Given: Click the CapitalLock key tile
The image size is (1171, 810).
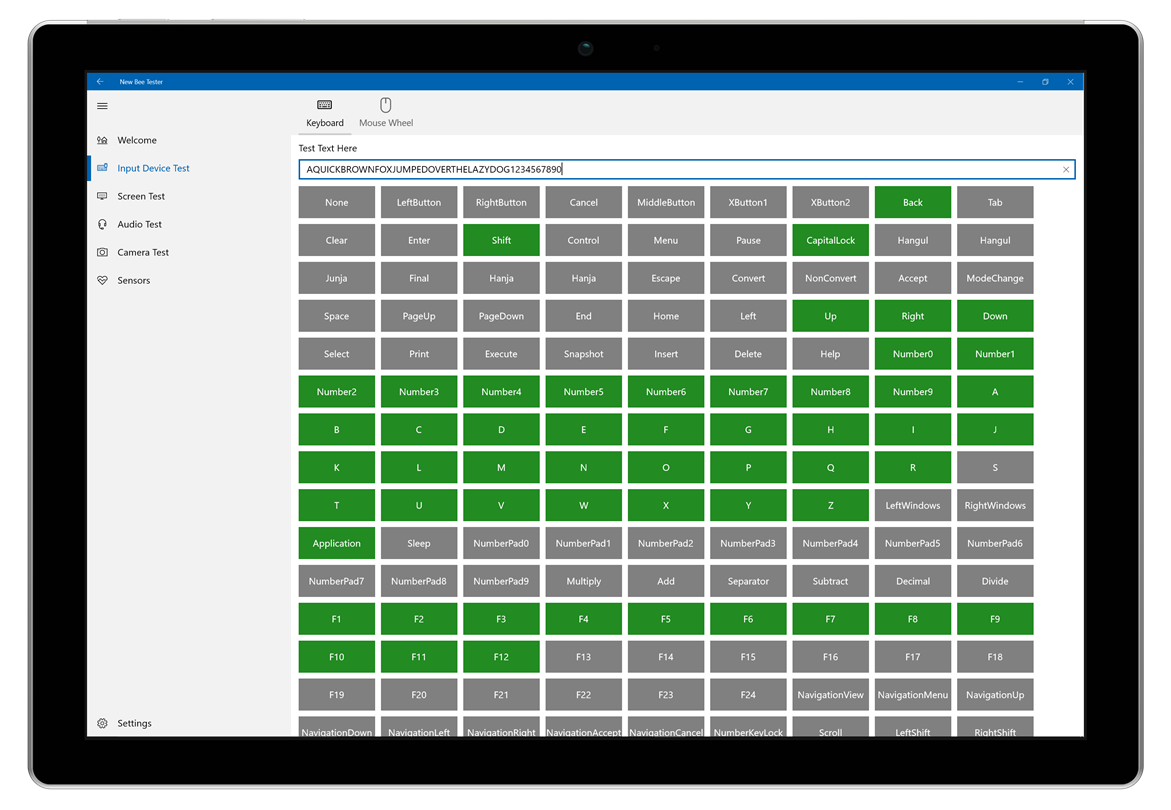Looking at the screenshot, I should tap(830, 240).
